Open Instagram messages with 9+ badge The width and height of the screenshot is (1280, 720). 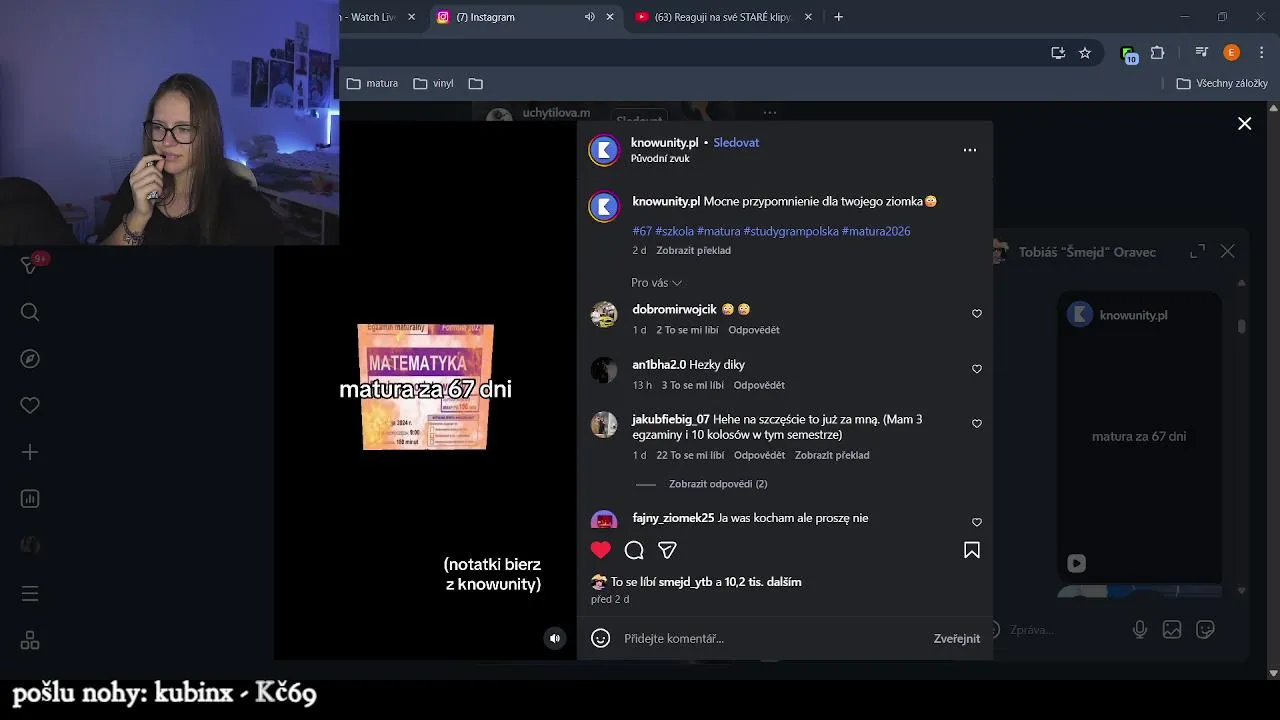point(30,265)
